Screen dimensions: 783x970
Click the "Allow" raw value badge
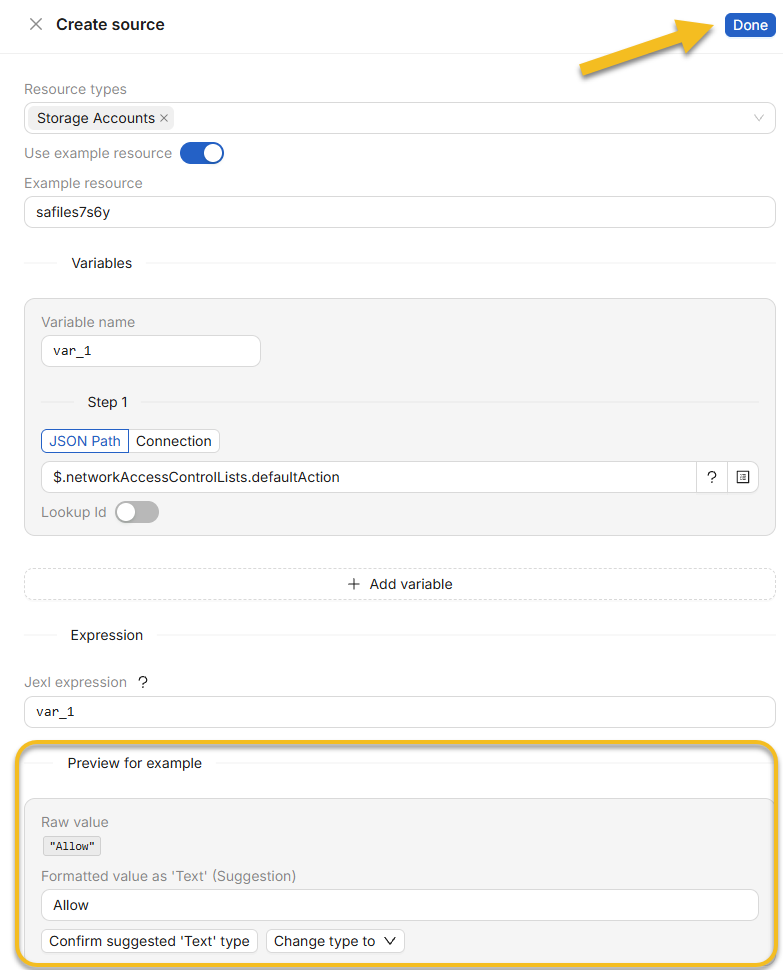tap(72, 846)
